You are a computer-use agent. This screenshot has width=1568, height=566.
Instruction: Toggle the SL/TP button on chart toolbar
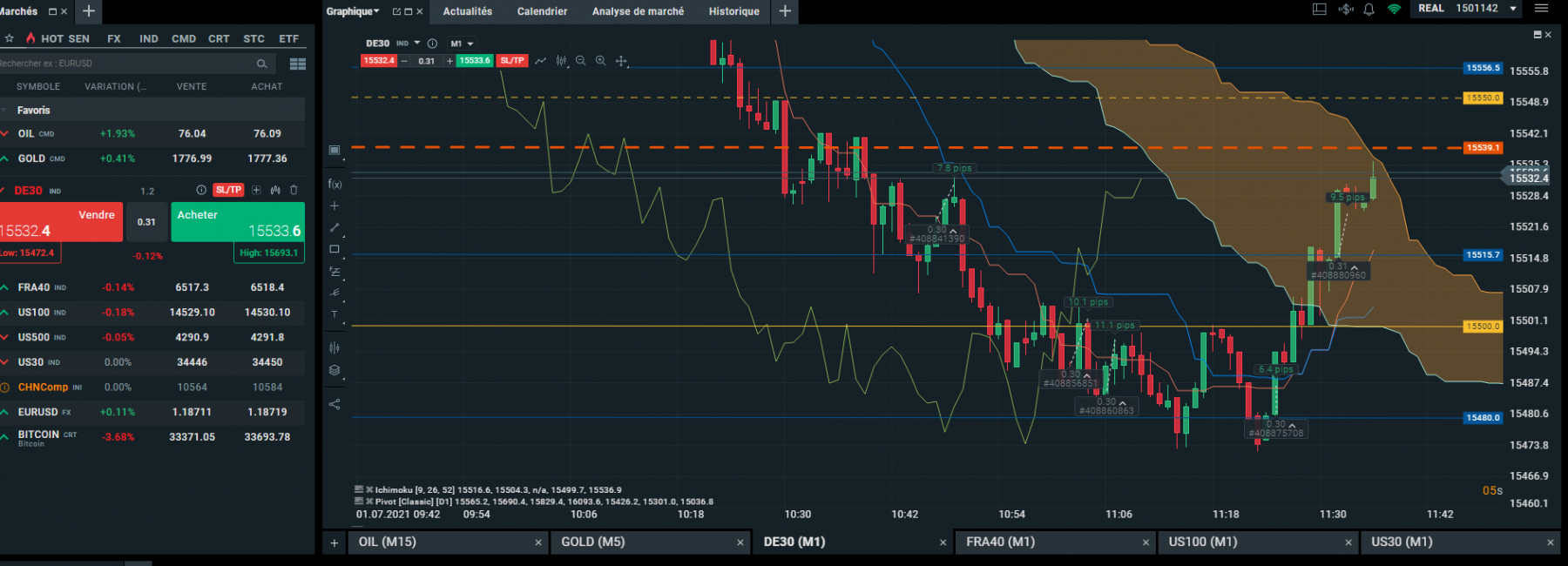512,61
